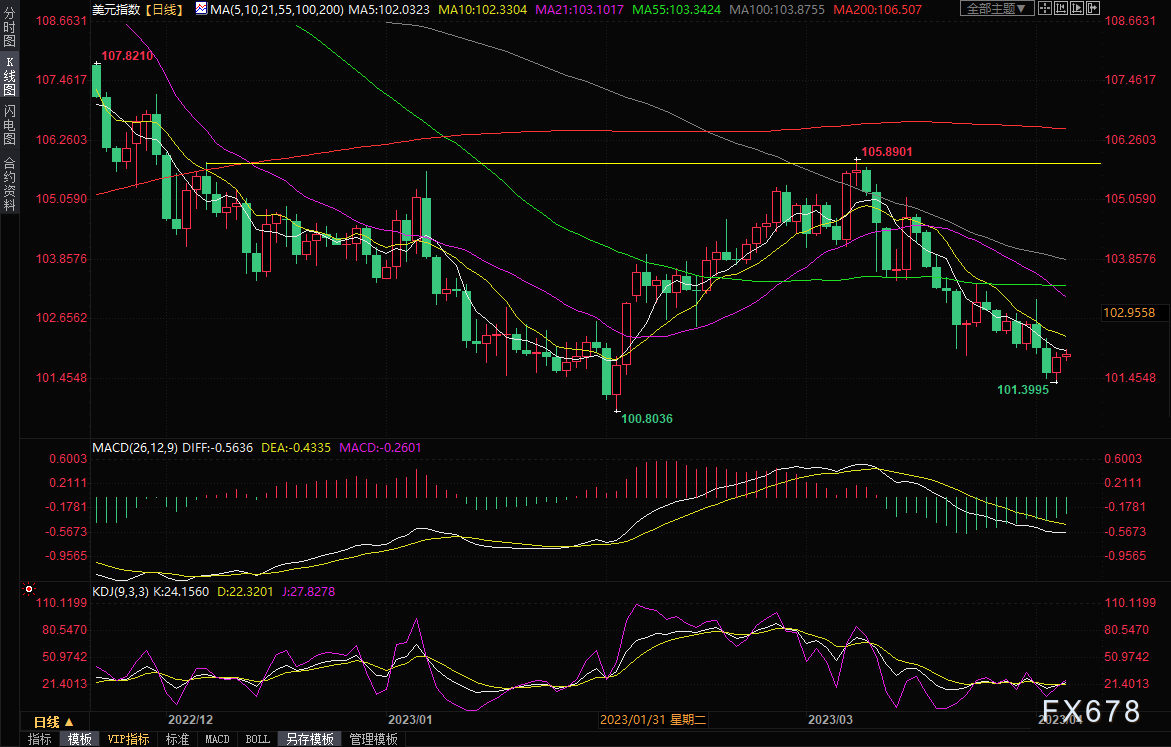Select the 模板 bottom tab
This screenshot has width=1171, height=747.
point(80,739)
